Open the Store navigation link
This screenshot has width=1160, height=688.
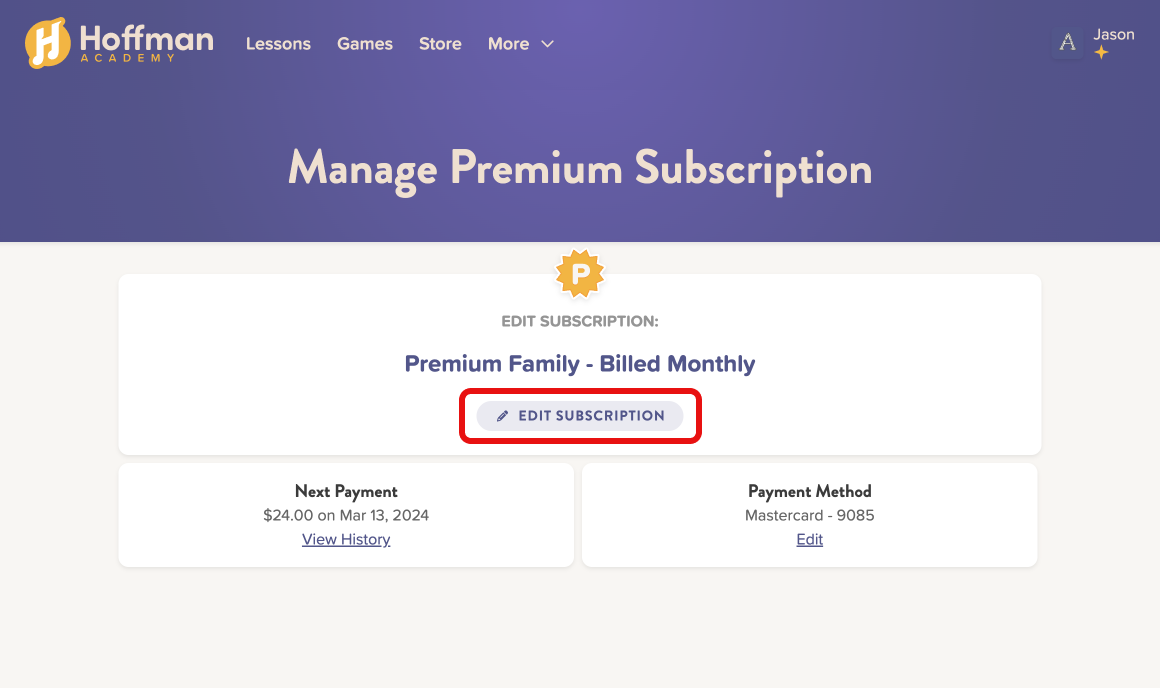point(440,44)
